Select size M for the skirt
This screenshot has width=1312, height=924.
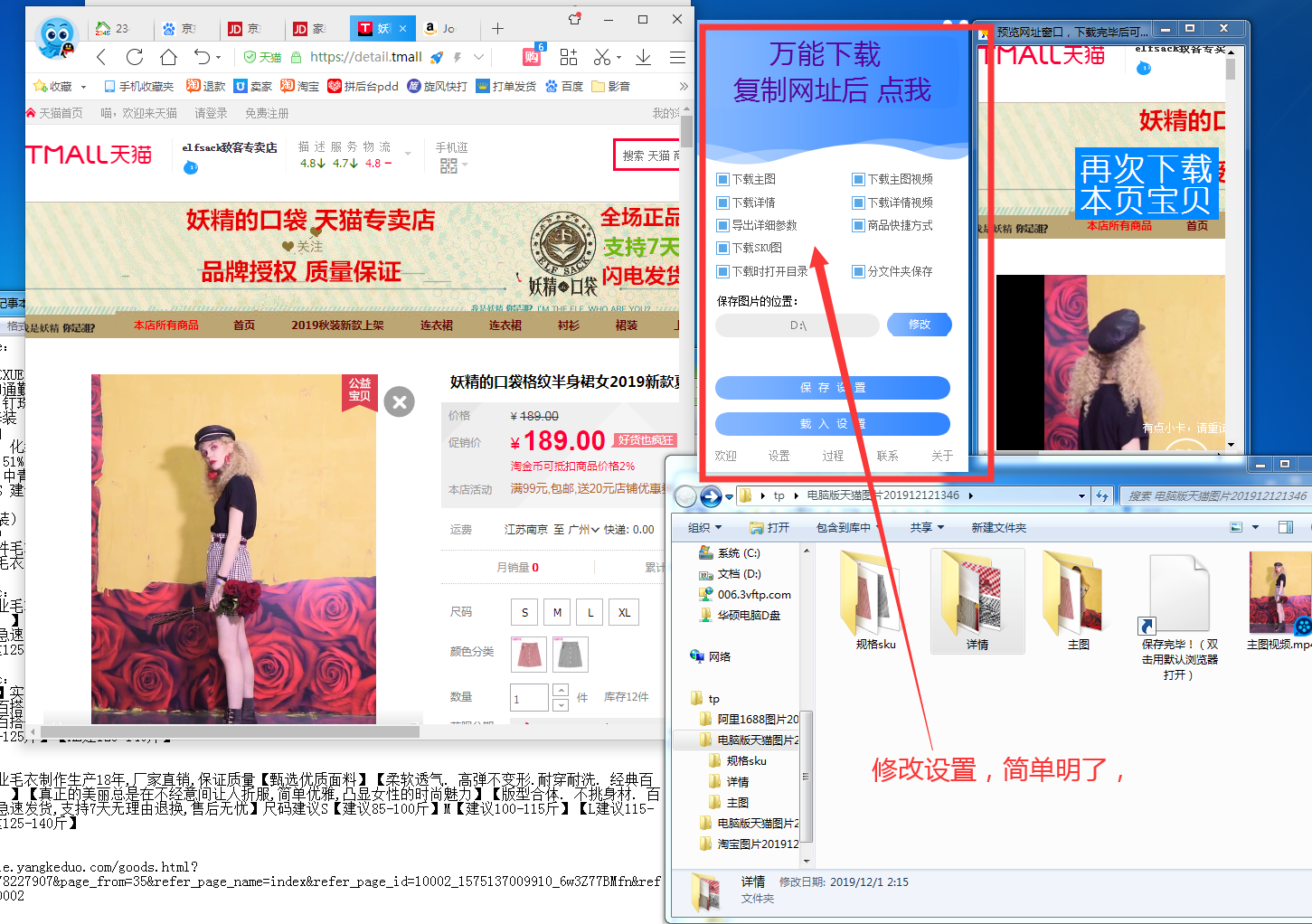click(x=557, y=612)
